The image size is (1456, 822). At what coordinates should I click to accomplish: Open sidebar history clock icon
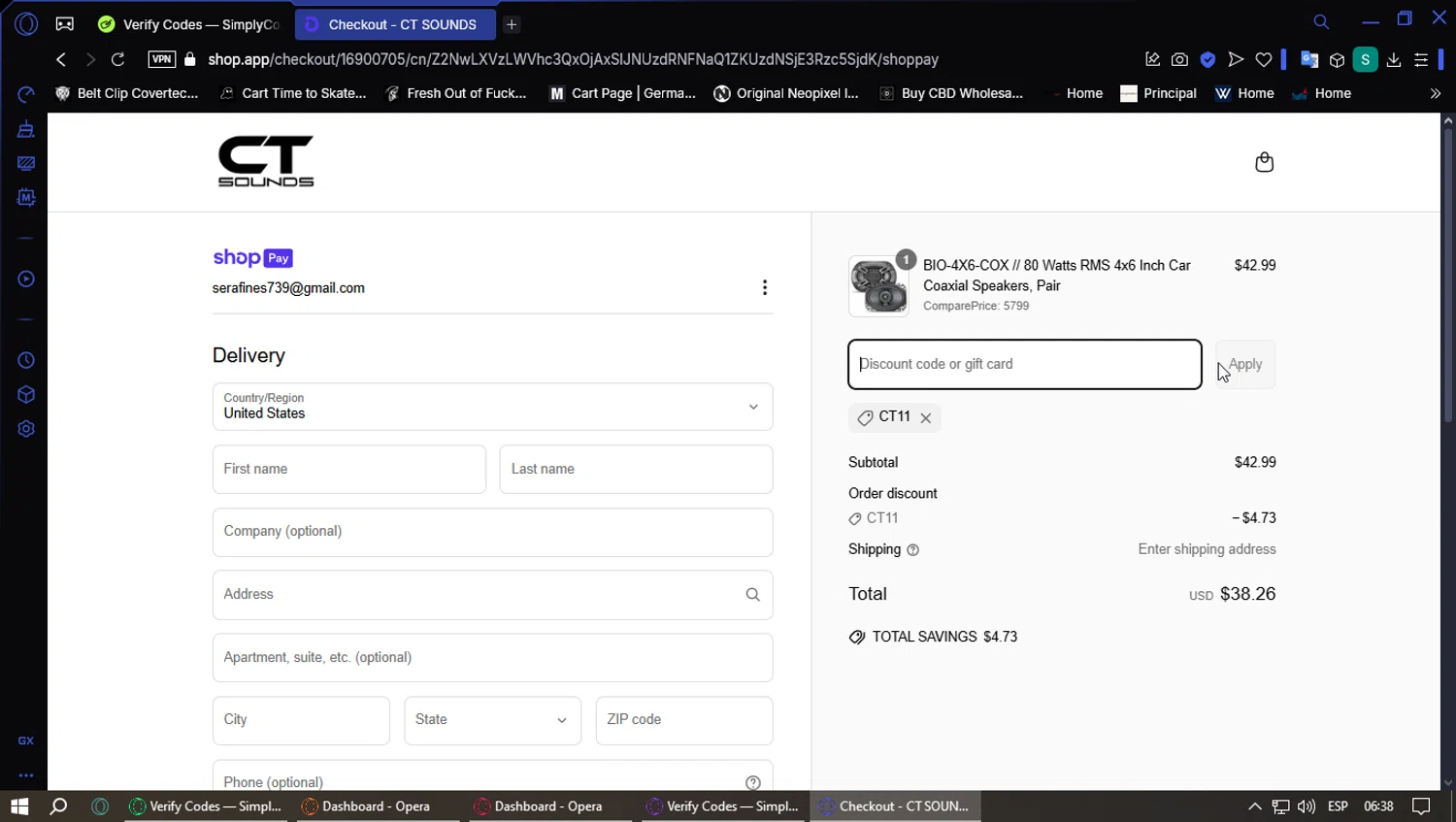(x=26, y=360)
